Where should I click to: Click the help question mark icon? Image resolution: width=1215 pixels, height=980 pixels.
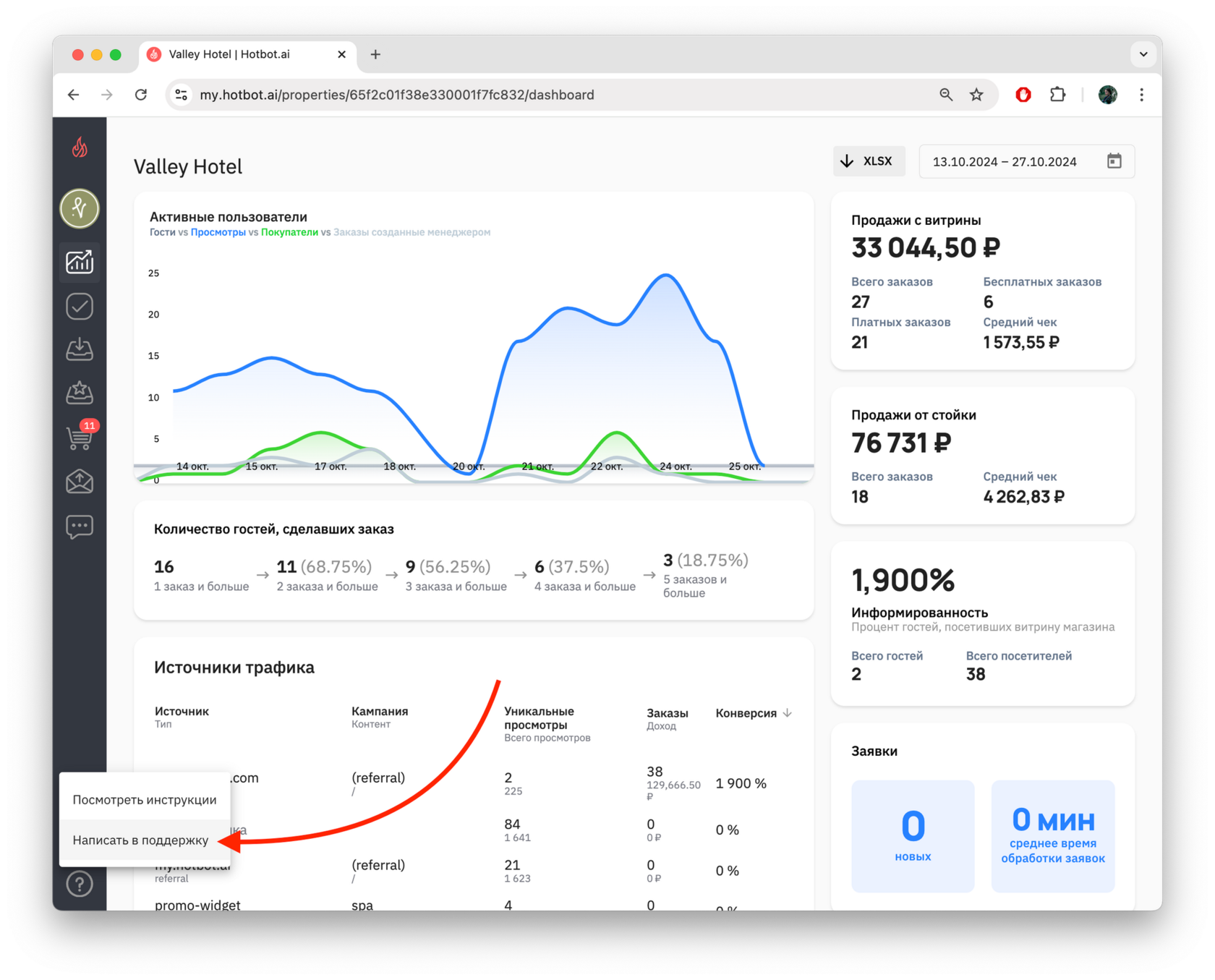tap(80, 884)
